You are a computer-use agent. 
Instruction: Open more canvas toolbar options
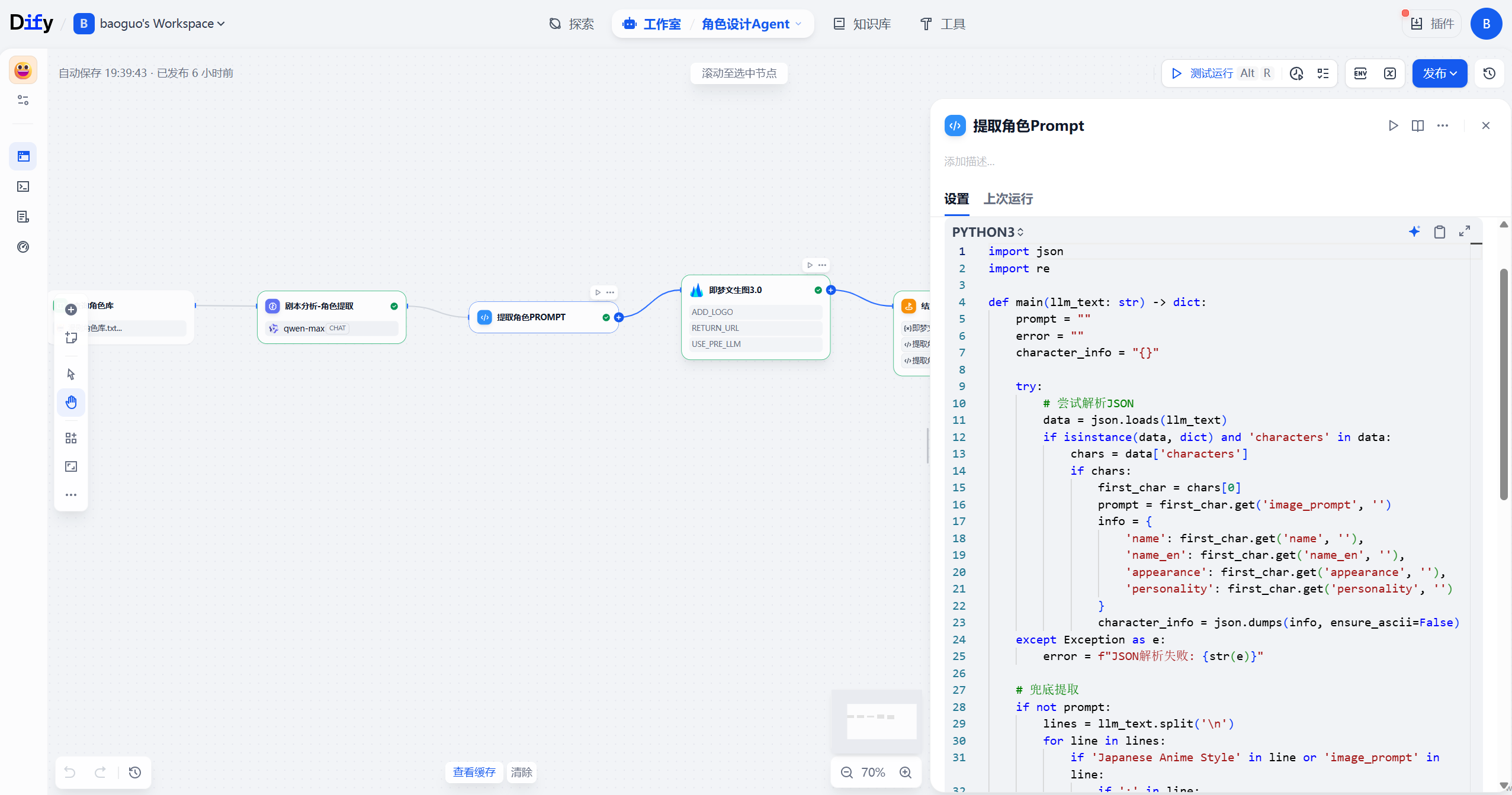(x=71, y=495)
